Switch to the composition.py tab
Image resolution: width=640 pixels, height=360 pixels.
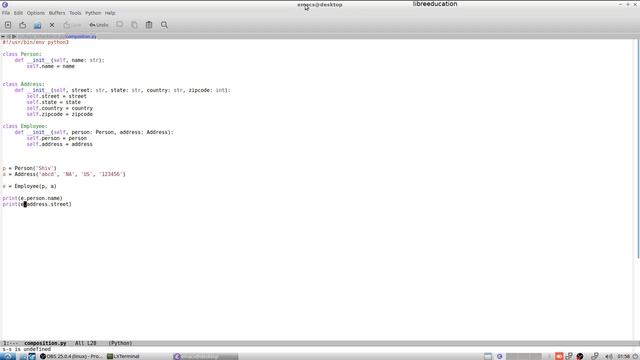point(81,36)
